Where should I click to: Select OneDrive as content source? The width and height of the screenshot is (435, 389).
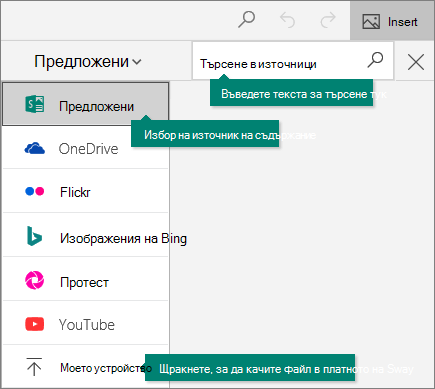(x=86, y=148)
